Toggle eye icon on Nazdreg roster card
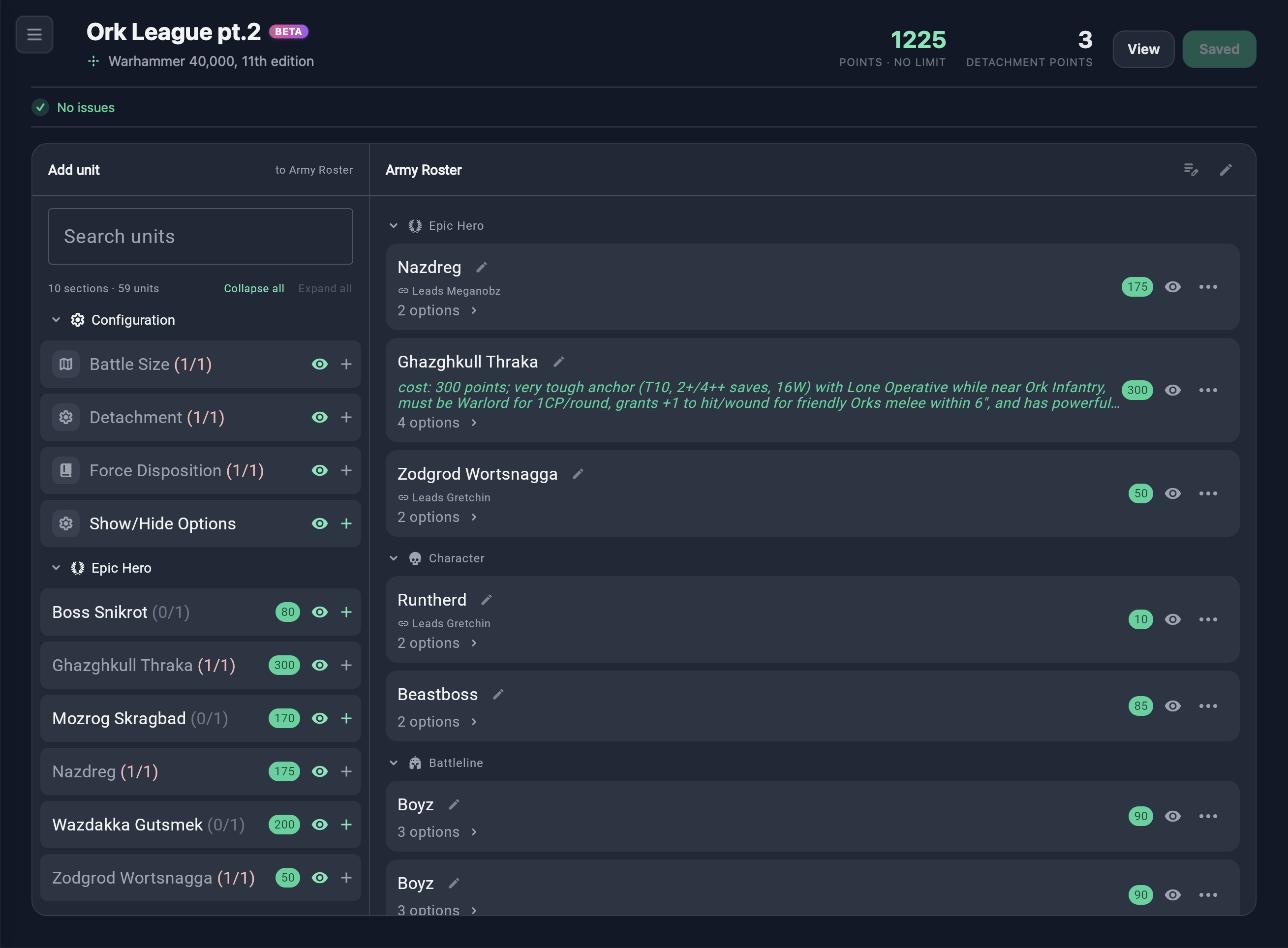The image size is (1288, 948). coord(1173,287)
